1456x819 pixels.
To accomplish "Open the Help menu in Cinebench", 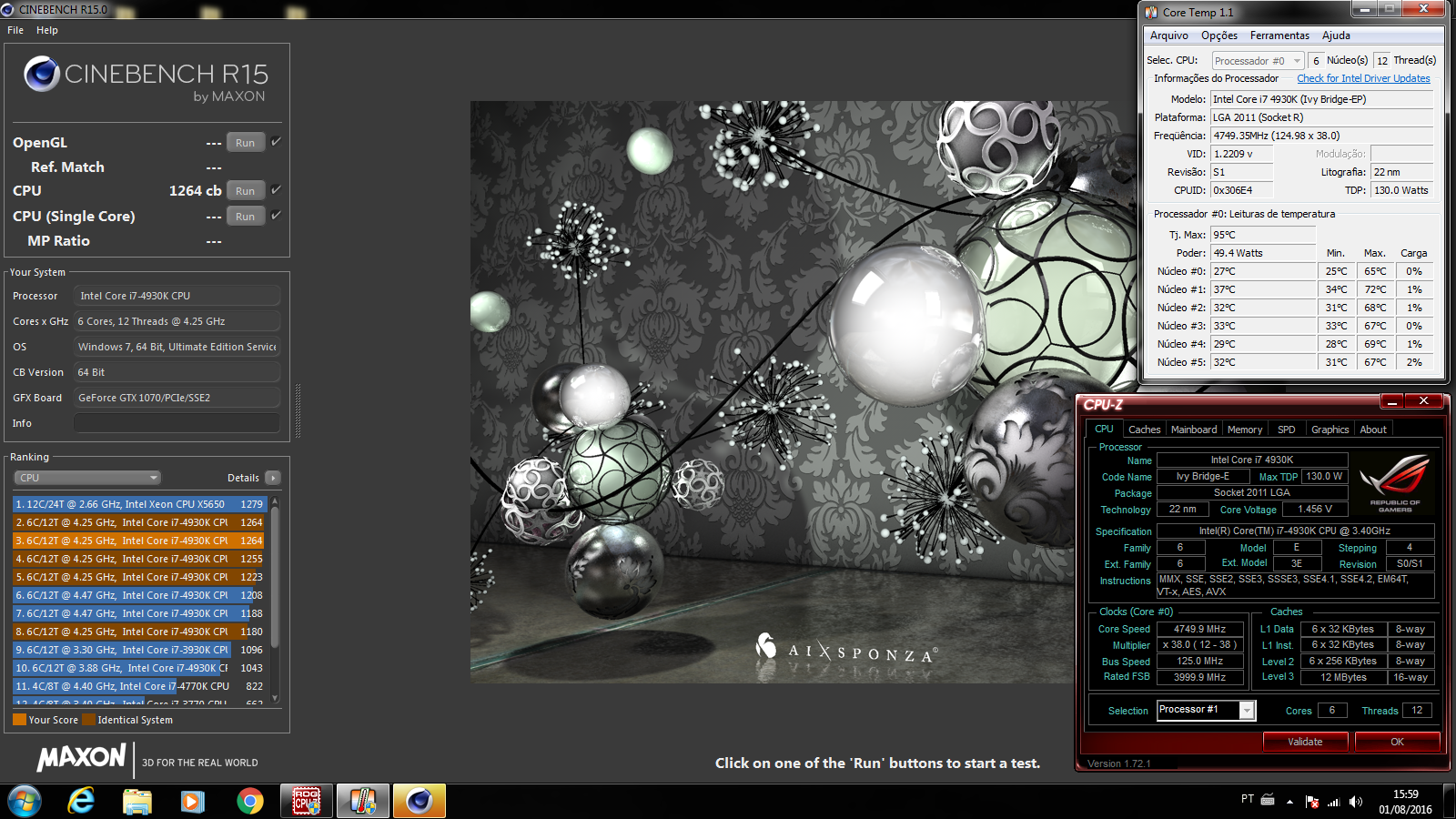I will pos(47,30).
